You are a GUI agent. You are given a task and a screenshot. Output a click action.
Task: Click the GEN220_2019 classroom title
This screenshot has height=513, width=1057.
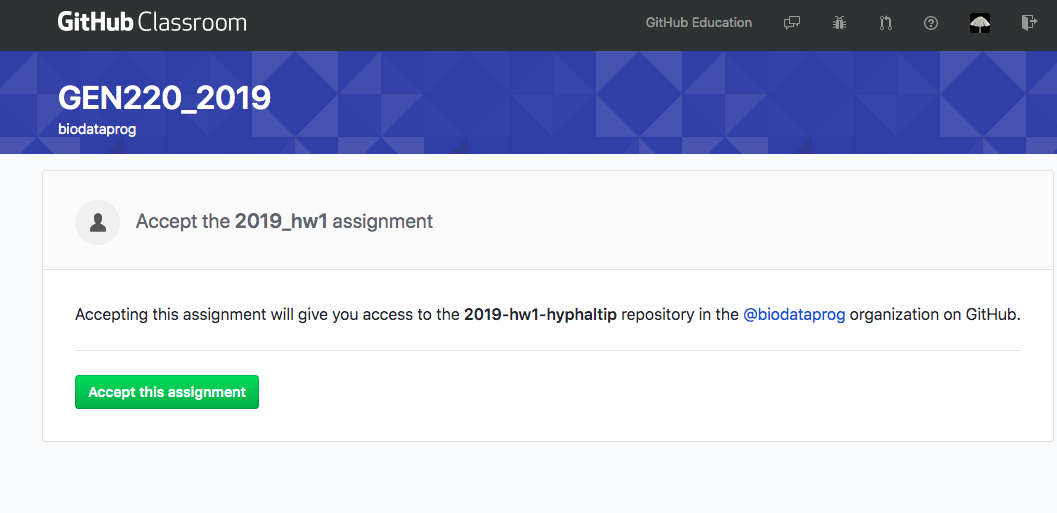pos(164,98)
